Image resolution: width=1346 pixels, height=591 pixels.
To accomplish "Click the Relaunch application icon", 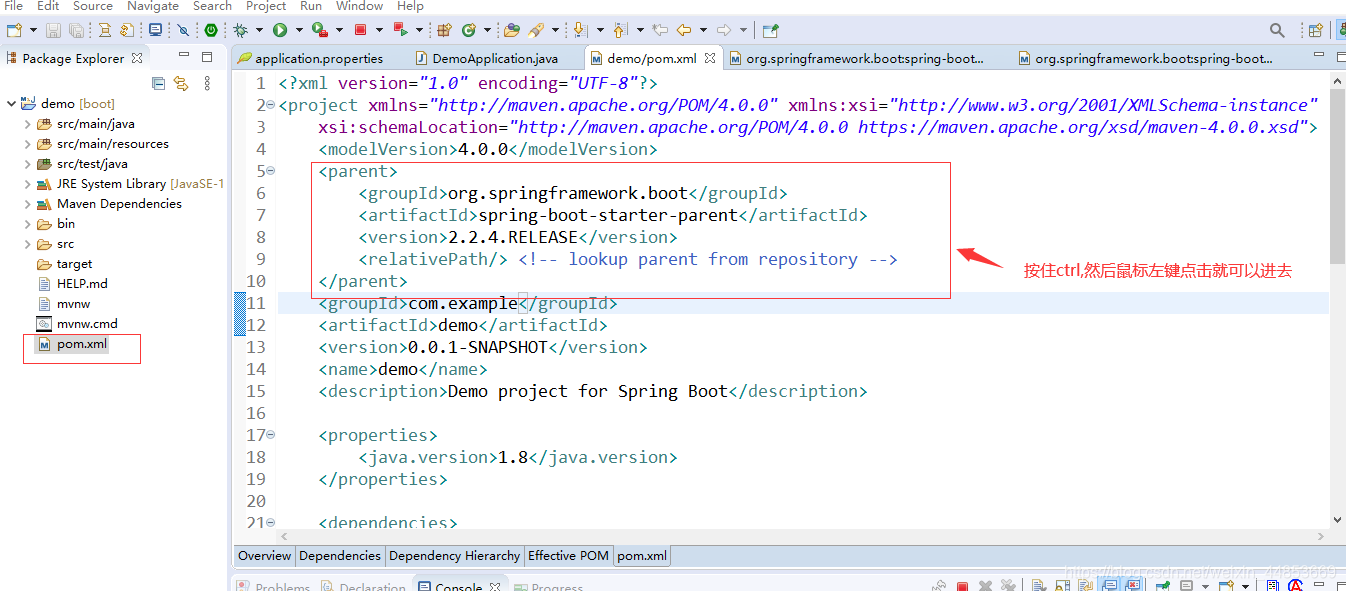I will pyautogui.click(x=400, y=30).
